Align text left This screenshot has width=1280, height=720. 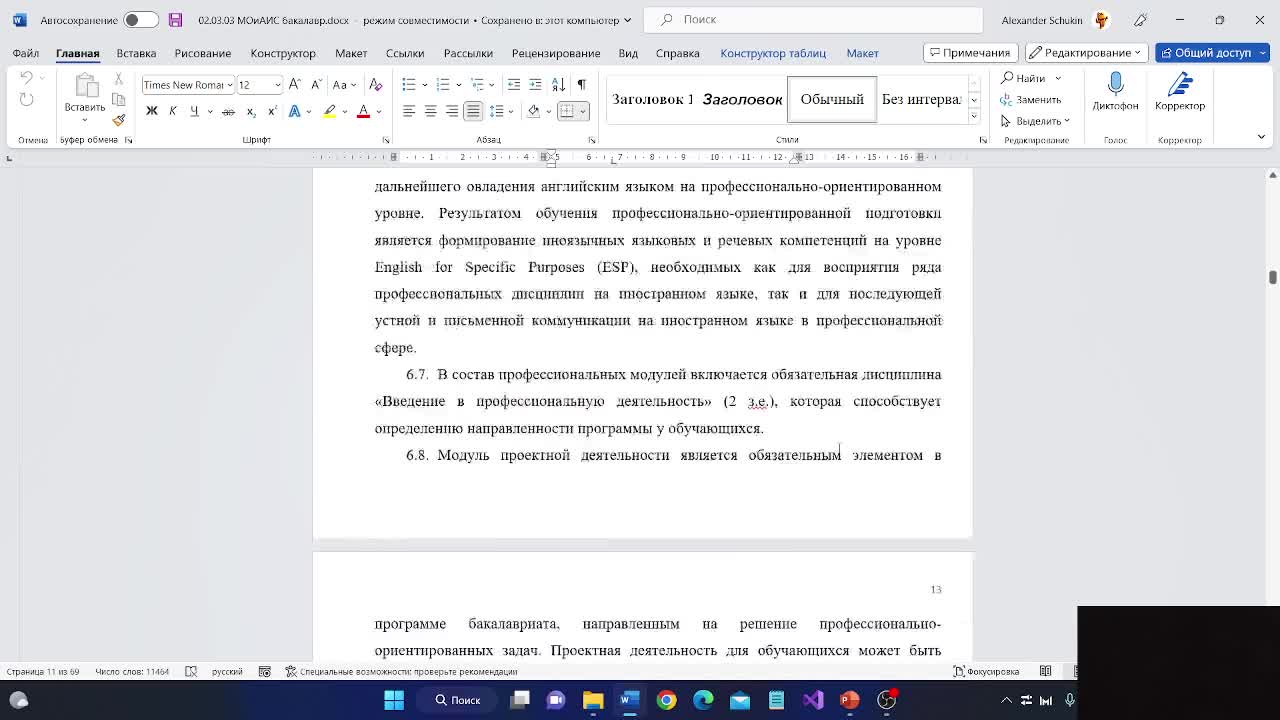(x=409, y=111)
